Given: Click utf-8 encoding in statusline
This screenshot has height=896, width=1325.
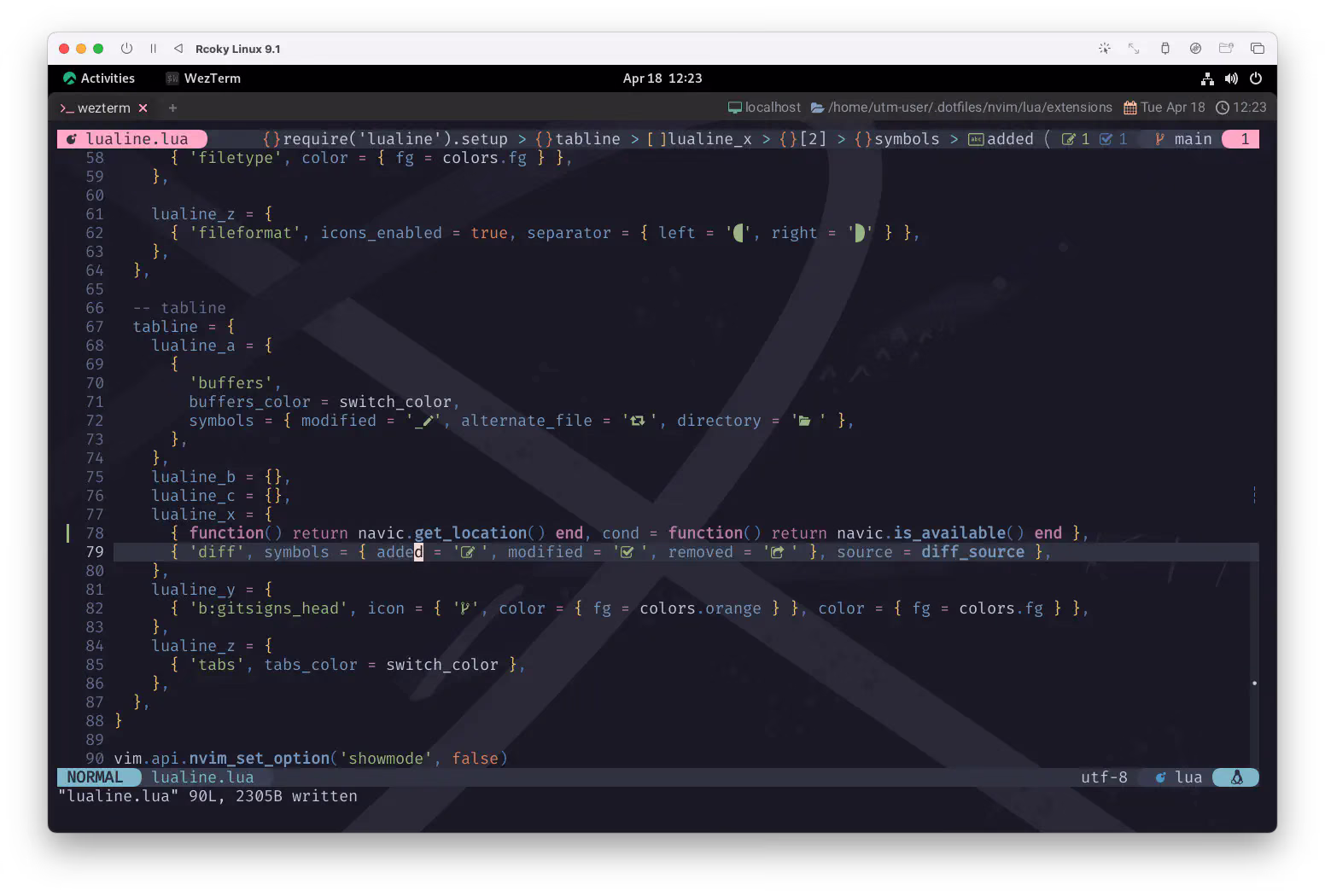Looking at the screenshot, I should 1104,777.
